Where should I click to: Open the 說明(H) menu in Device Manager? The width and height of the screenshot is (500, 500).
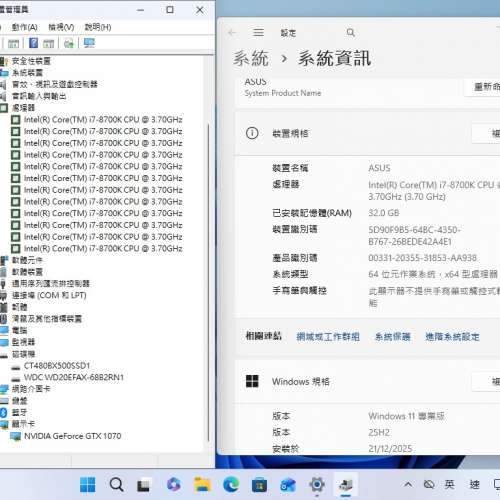pos(98,27)
